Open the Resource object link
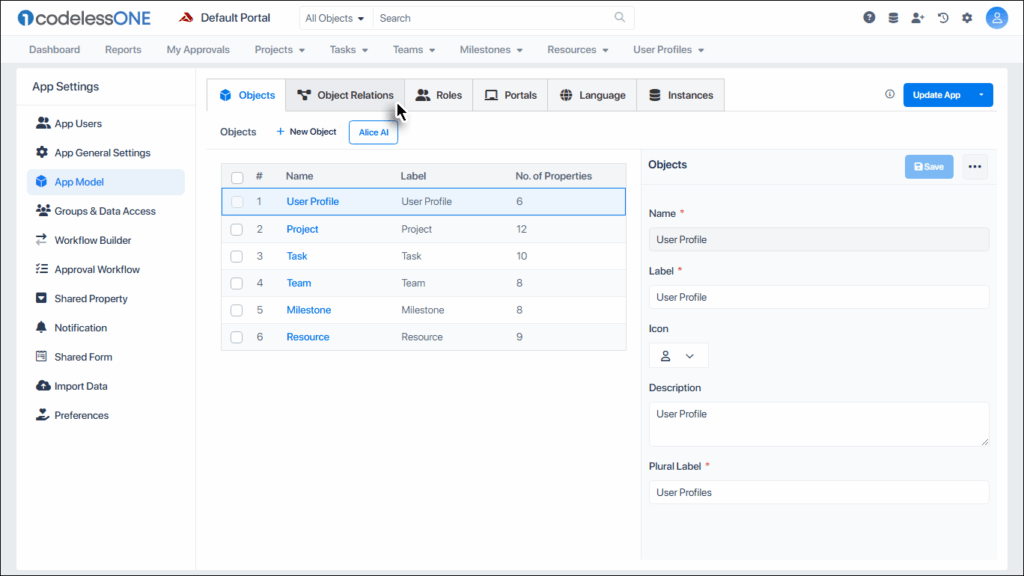This screenshot has height=576, width=1024. [x=307, y=337]
